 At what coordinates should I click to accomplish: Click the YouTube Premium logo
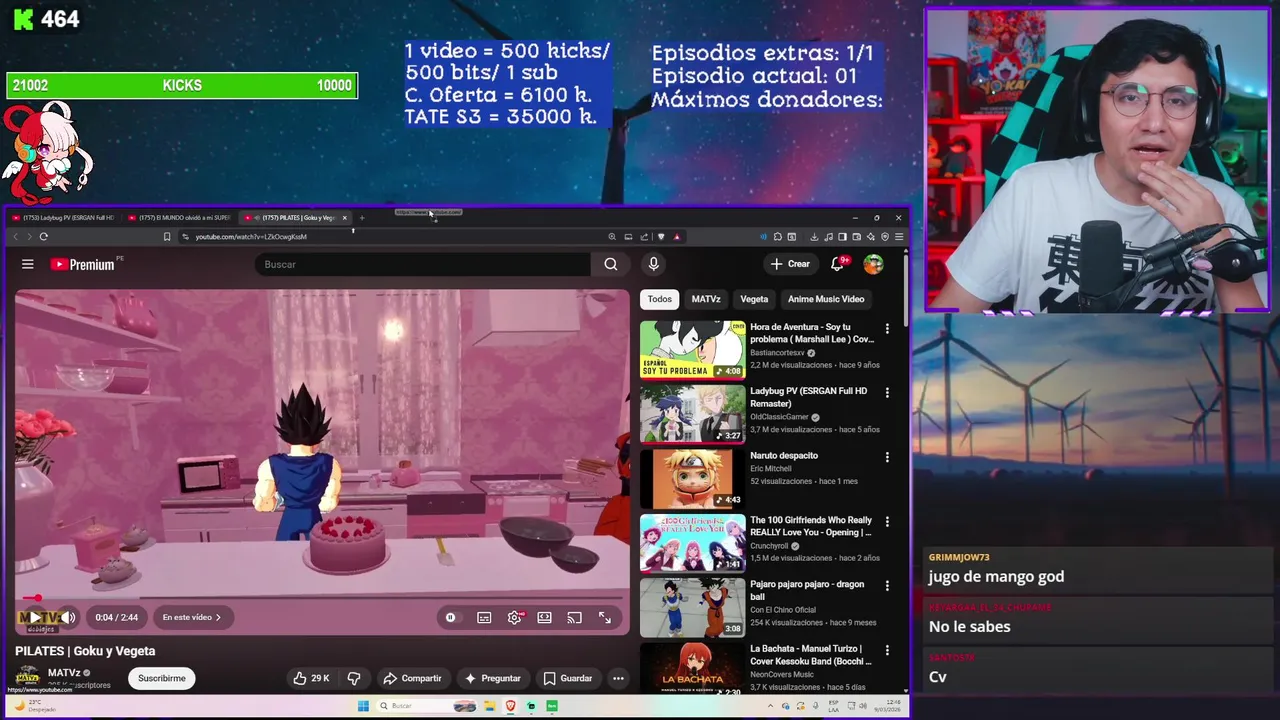point(85,264)
